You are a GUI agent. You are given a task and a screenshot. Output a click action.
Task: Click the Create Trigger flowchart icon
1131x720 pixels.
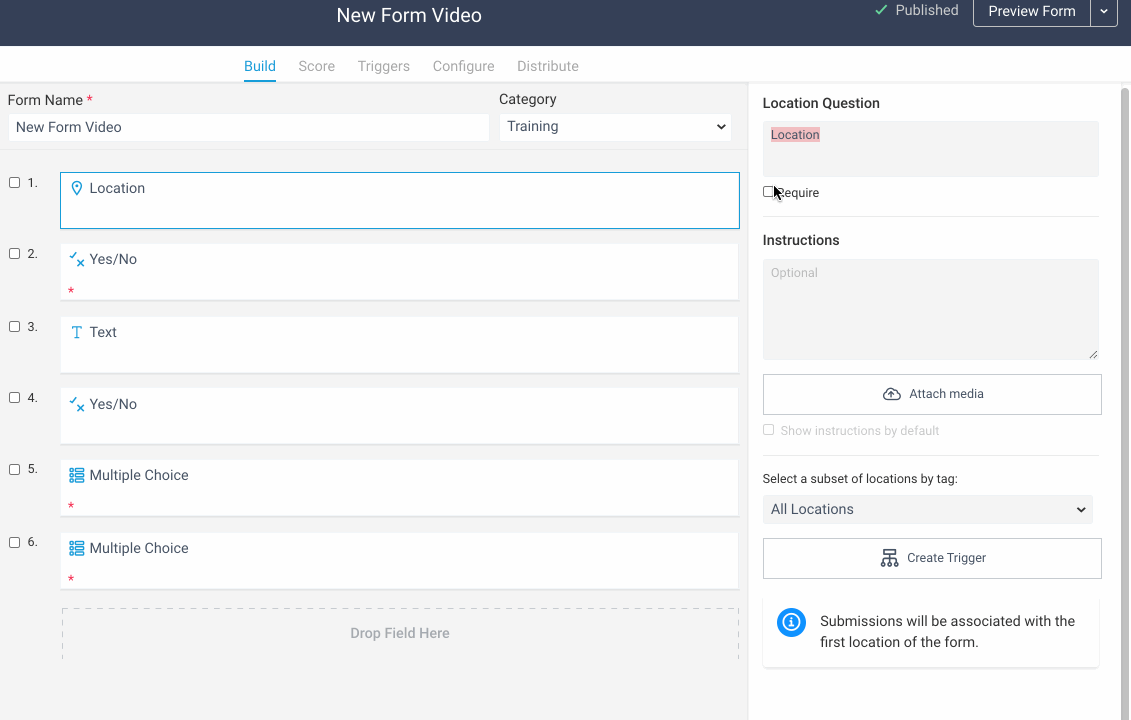pyautogui.click(x=889, y=558)
